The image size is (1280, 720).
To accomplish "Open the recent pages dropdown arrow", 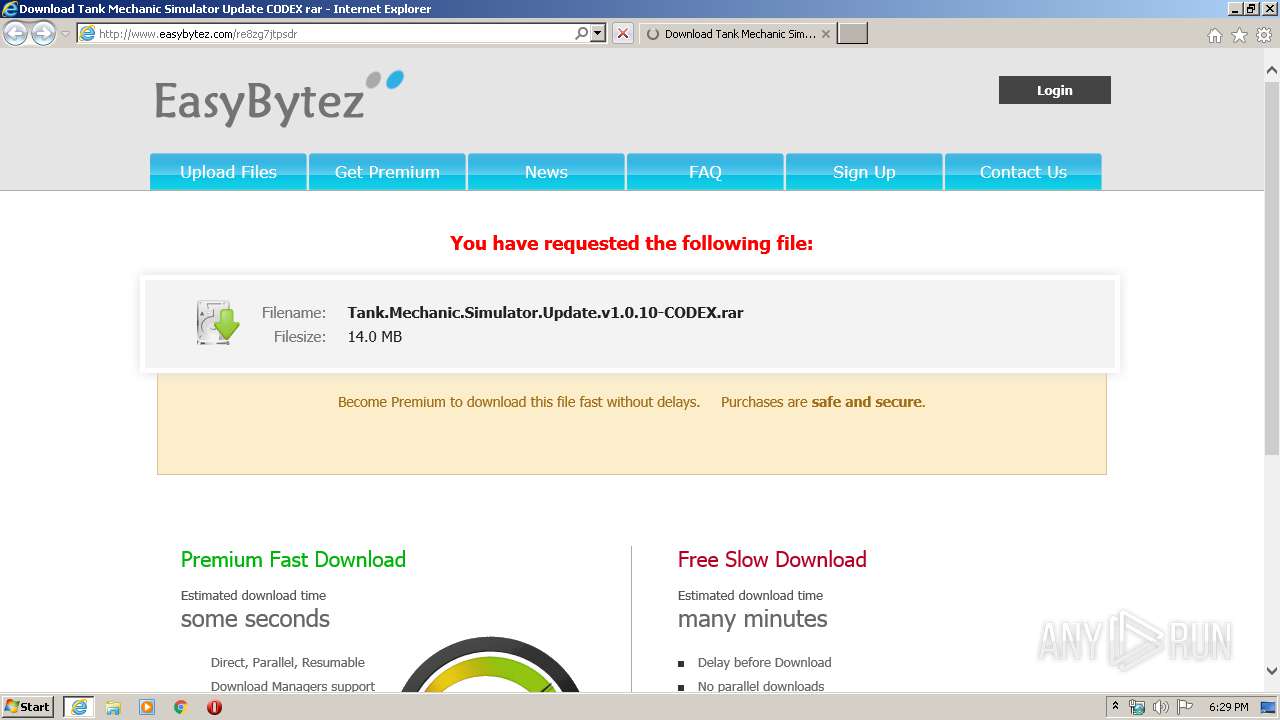I will tap(65, 34).
